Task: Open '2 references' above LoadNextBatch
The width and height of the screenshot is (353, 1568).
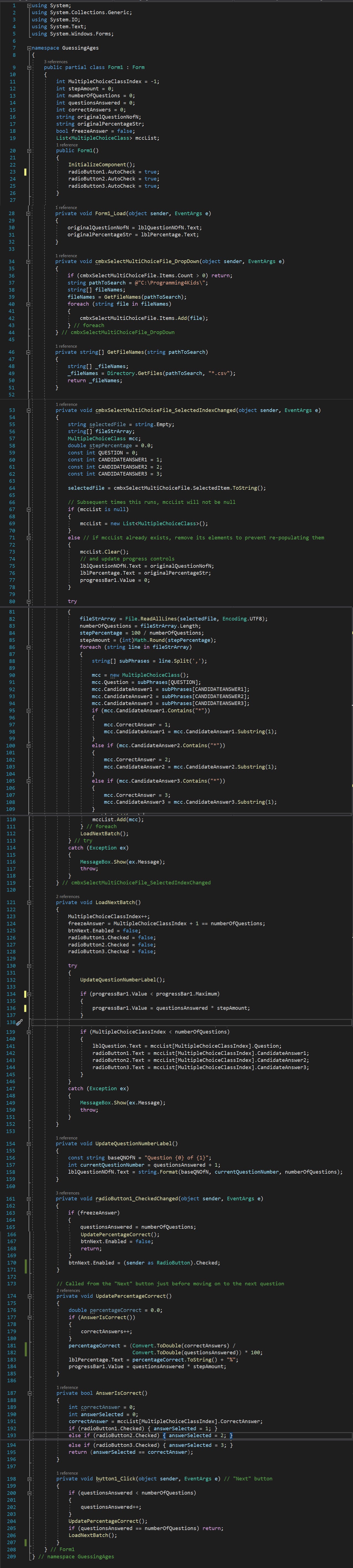Action: click(68, 897)
